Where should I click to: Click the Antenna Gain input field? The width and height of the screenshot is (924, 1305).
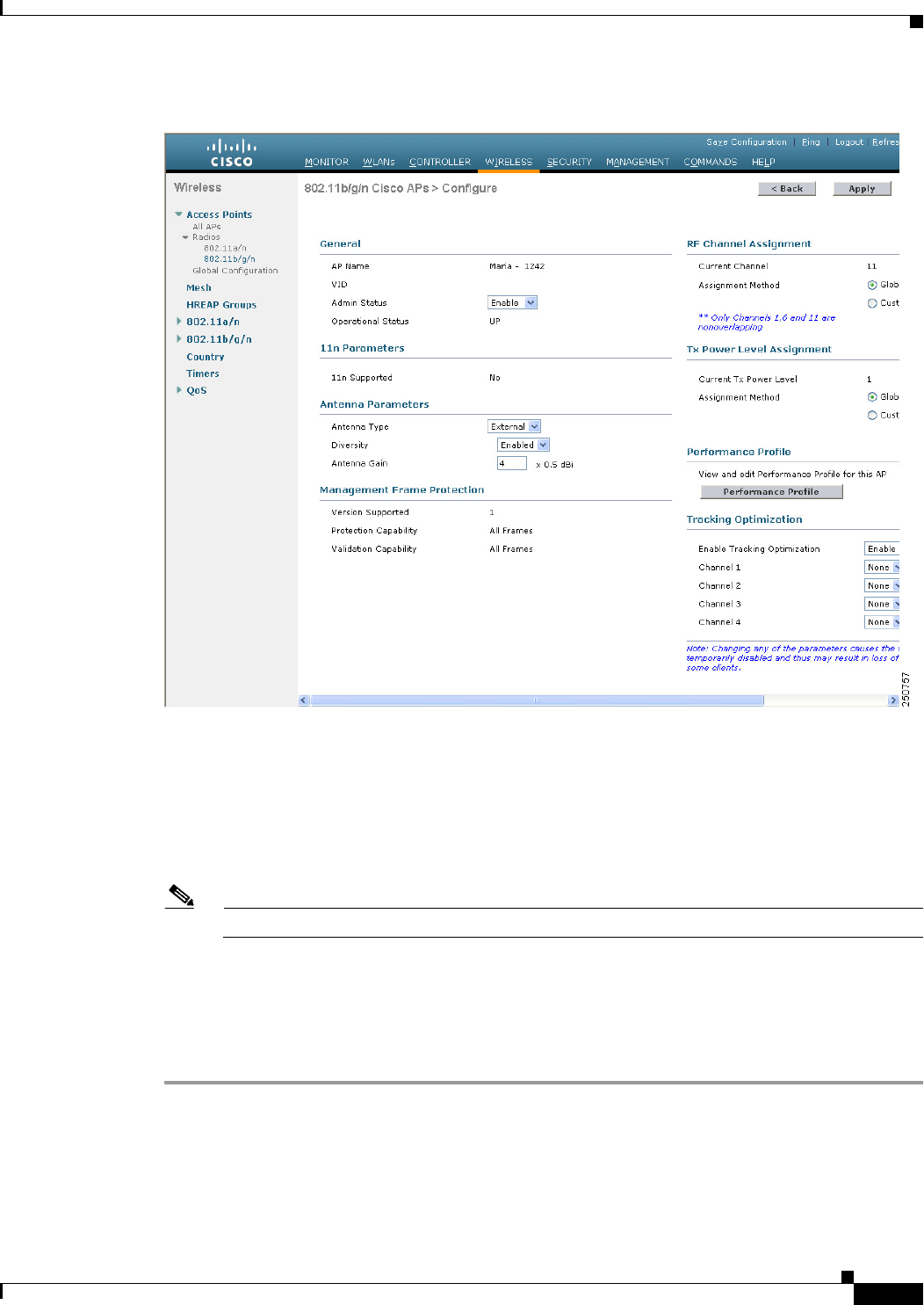[x=512, y=463]
